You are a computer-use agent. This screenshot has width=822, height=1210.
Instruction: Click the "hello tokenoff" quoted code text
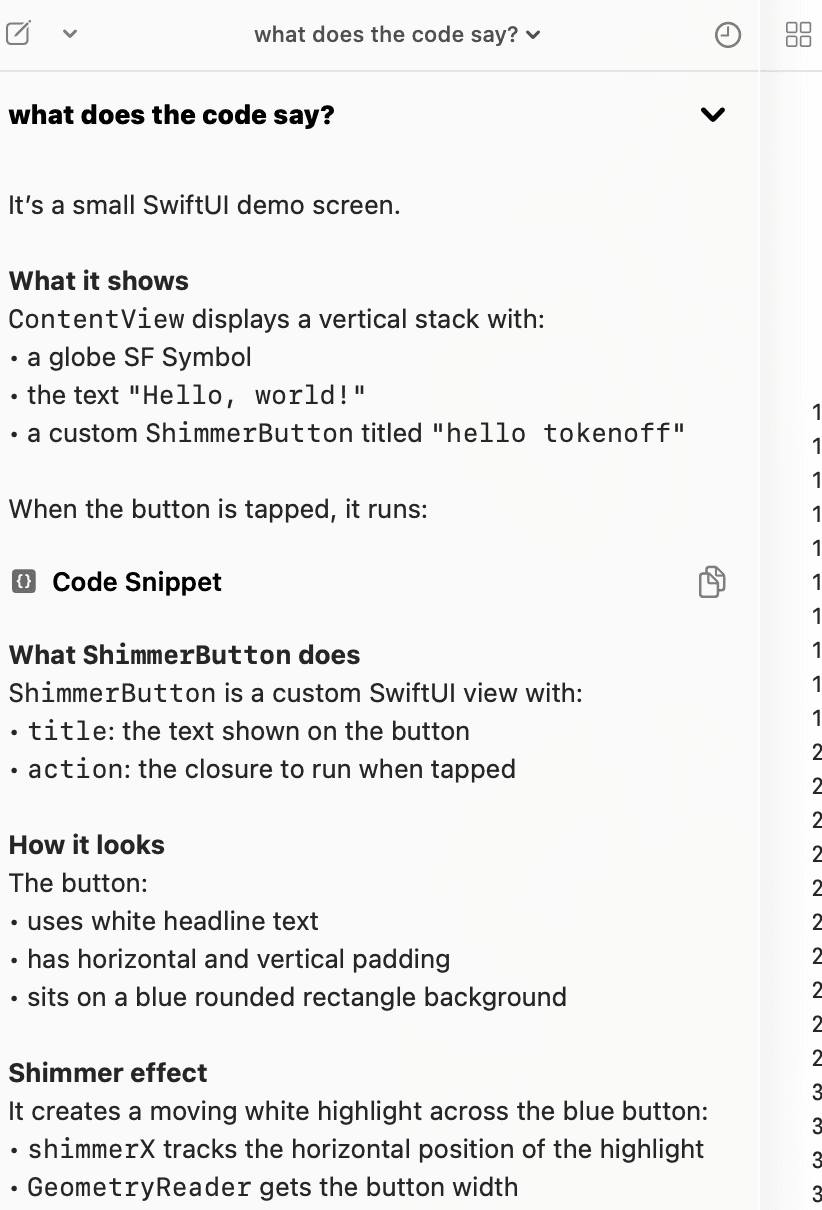click(x=565, y=434)
